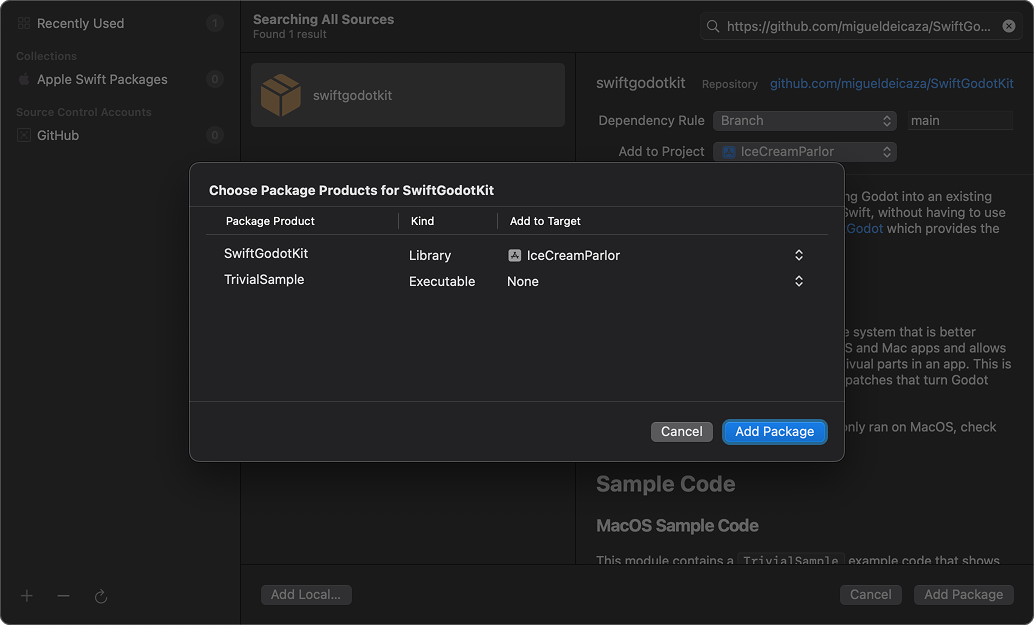
Task: Click the Apple Swift Packages count badge
Action: (x=214, y=80)
